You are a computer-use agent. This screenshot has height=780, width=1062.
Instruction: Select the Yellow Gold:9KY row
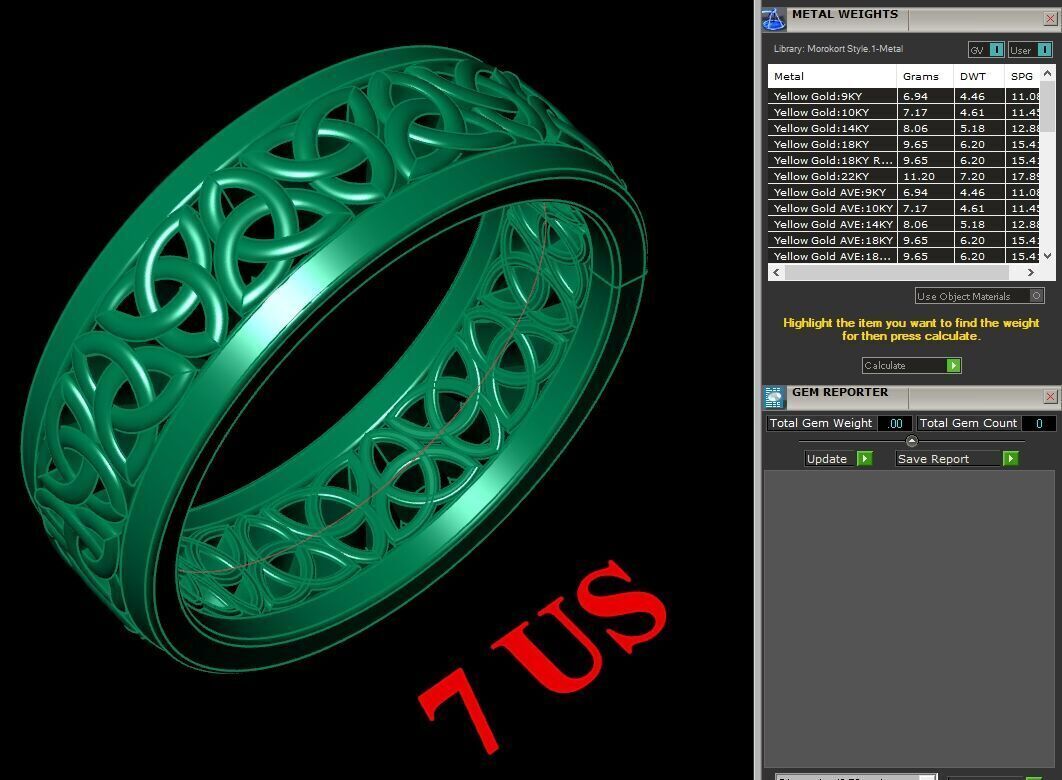[x=904, y=96]
